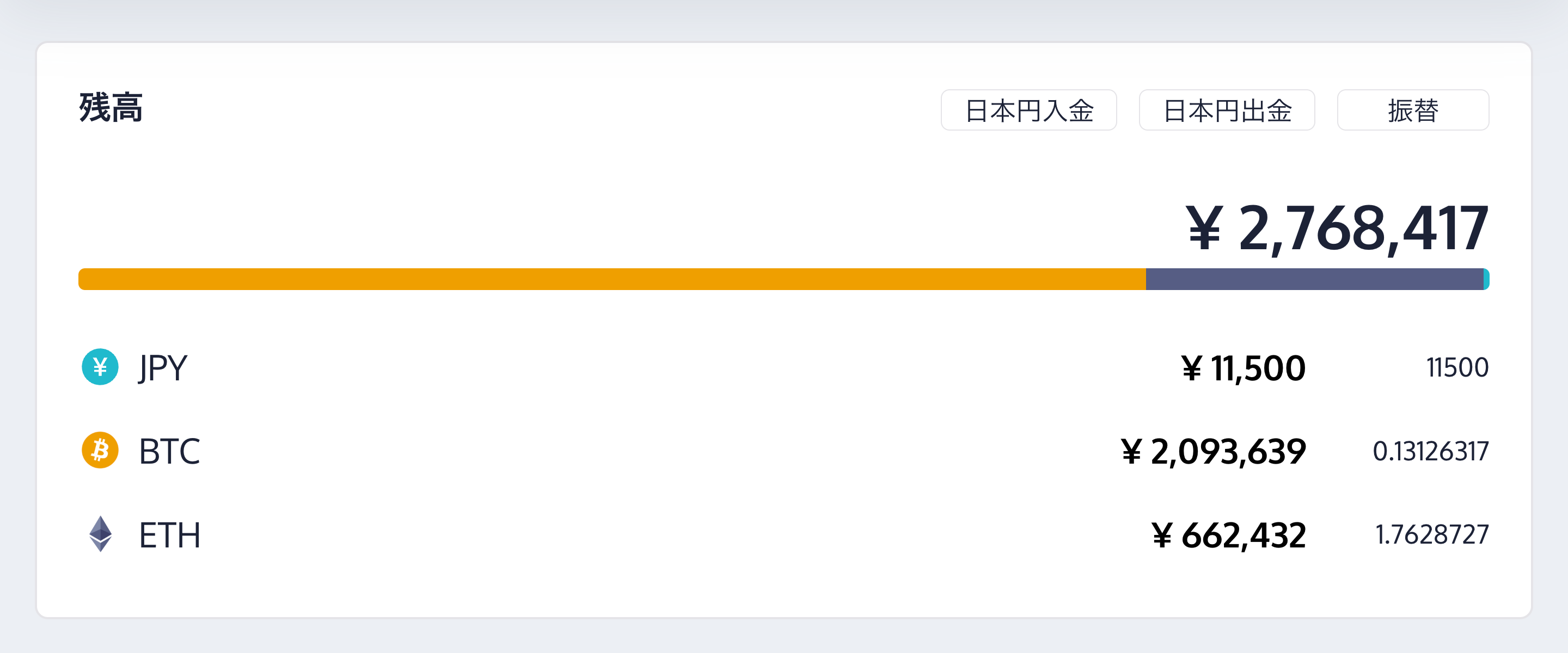
Task: Click the orange Bitcoin coin icon
Action: pyautogui.click(x=100, y=451)
